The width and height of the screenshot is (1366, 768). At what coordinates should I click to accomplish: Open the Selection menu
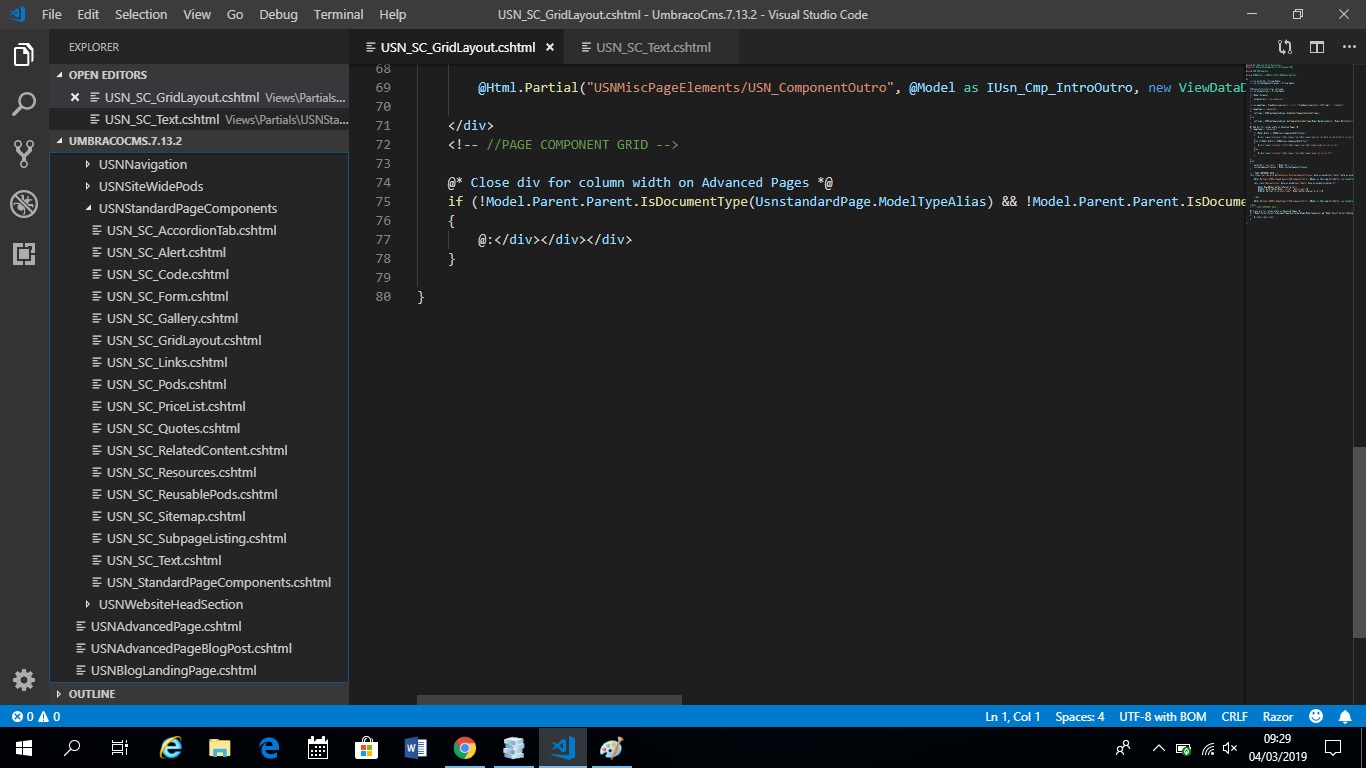coord(141,14)
